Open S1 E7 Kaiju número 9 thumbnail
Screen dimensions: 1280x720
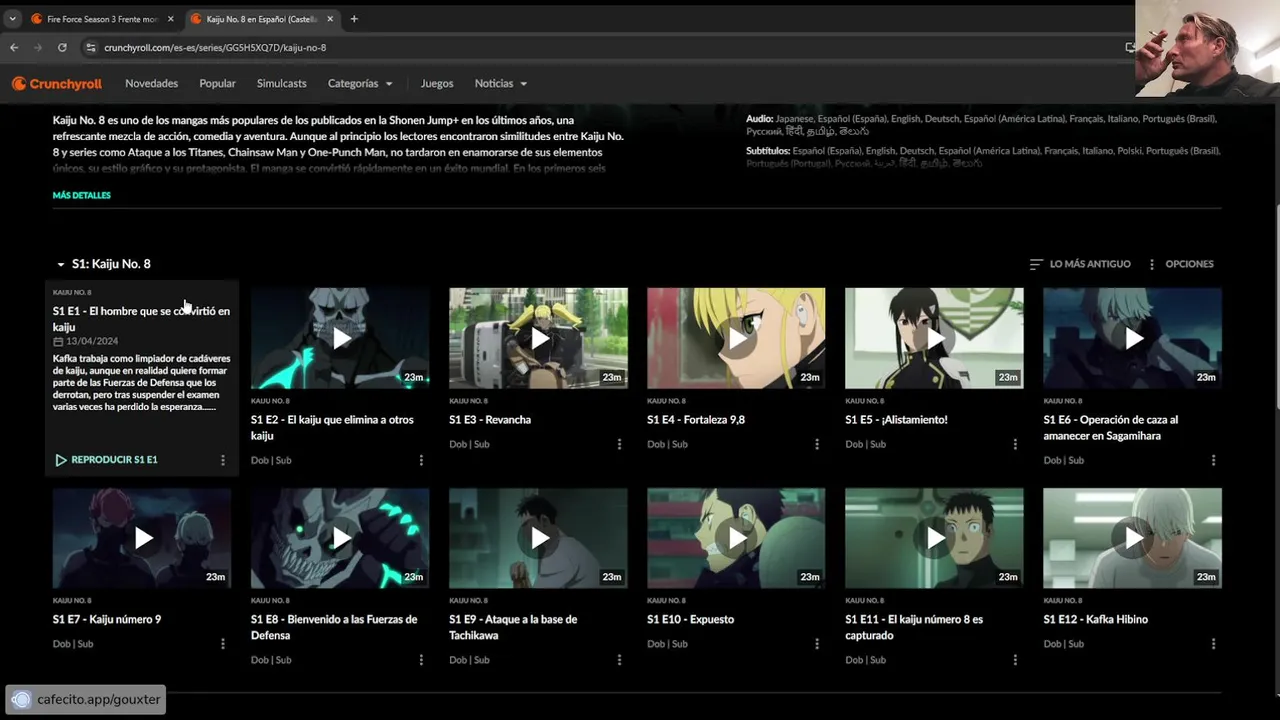(x=142, y=538)
